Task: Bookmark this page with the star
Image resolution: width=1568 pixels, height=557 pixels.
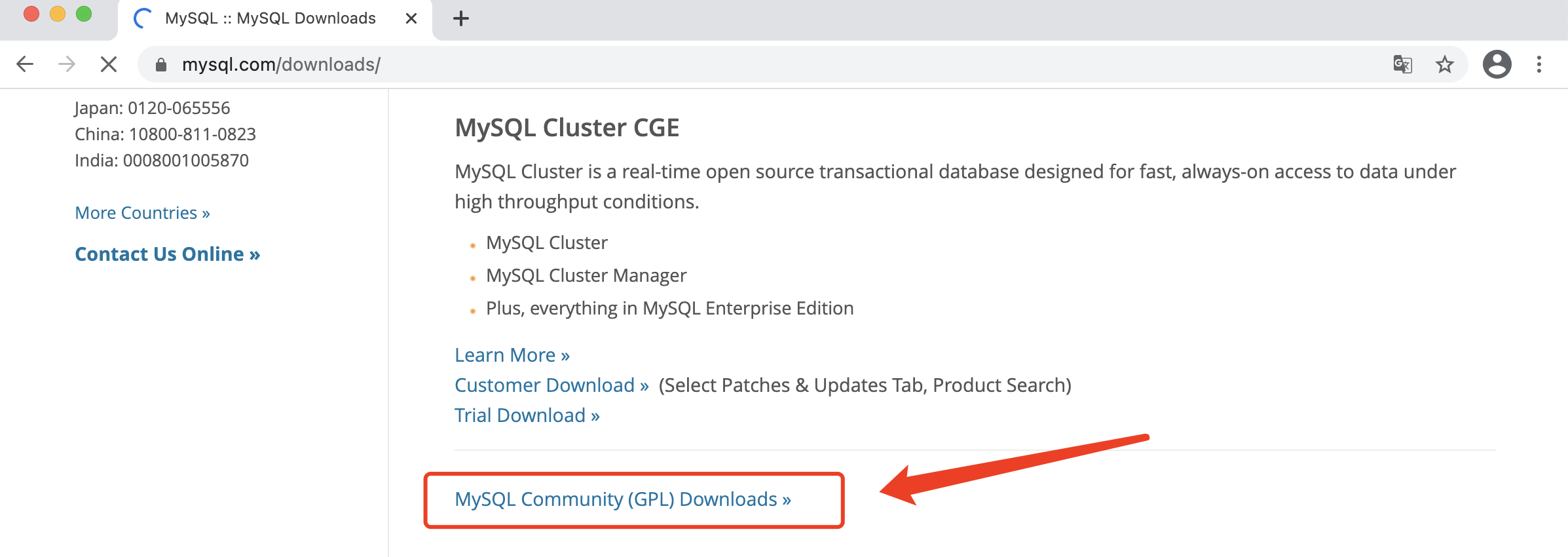Action: 1444,64
